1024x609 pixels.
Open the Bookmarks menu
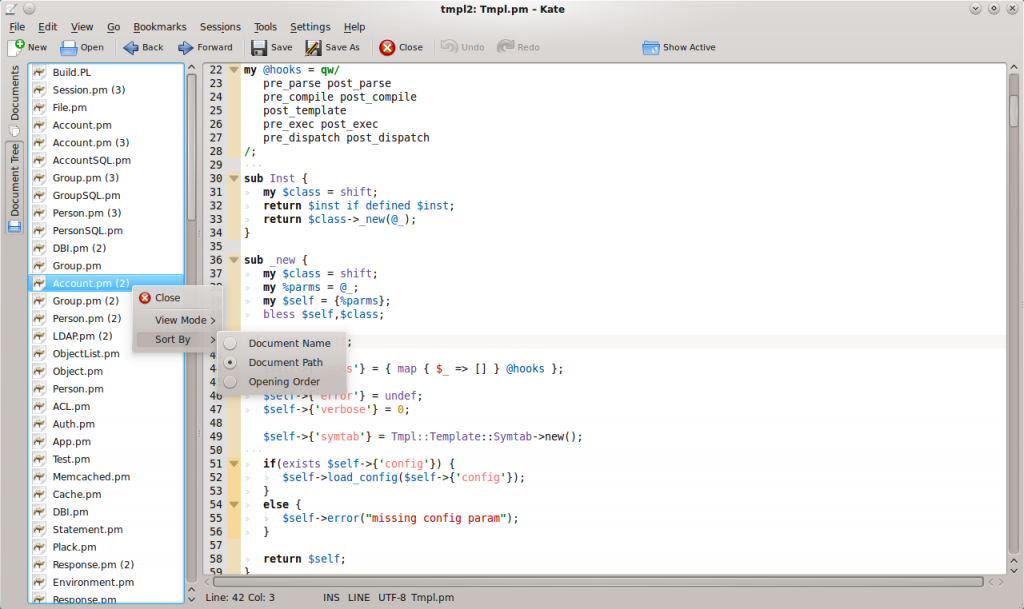tap(159, 27)
